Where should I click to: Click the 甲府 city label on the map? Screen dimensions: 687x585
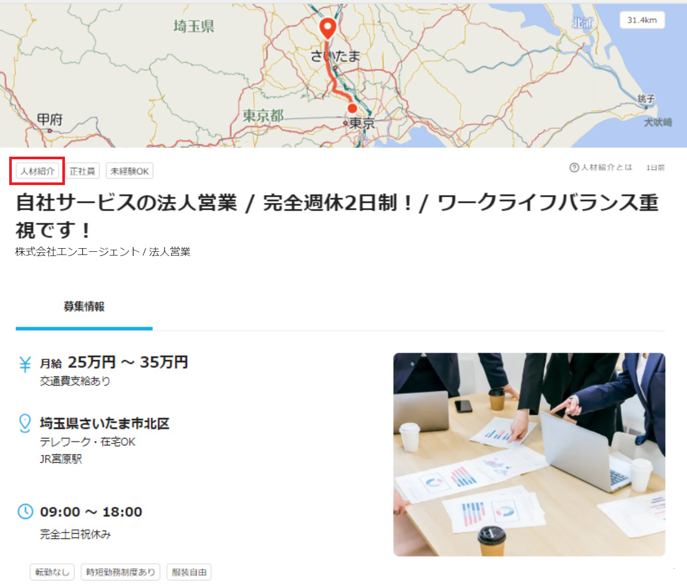(50, 119)
